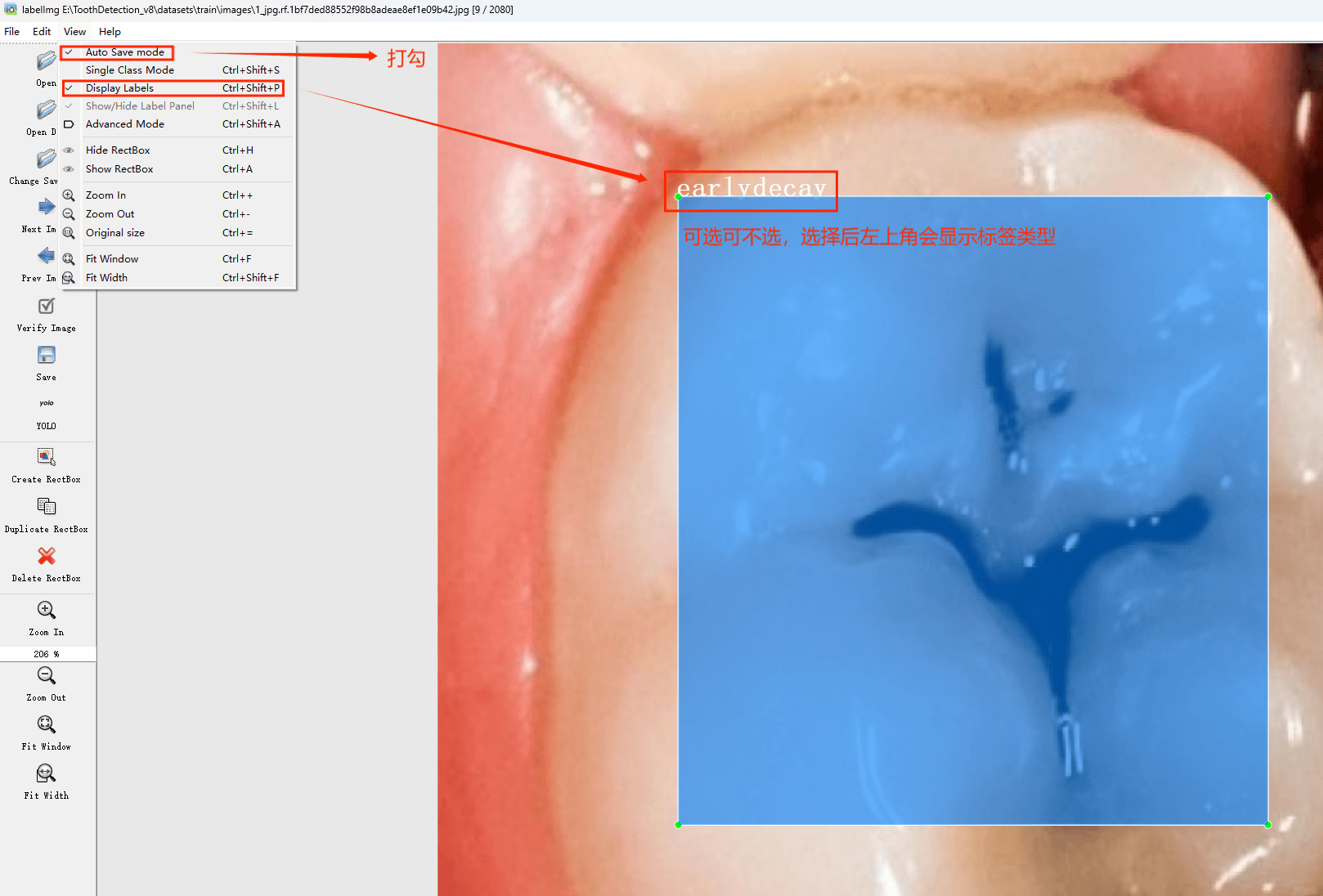1323x896 pixels.
Task: Click the labelImg app icon in the title bar
Action: click(11, 10)
